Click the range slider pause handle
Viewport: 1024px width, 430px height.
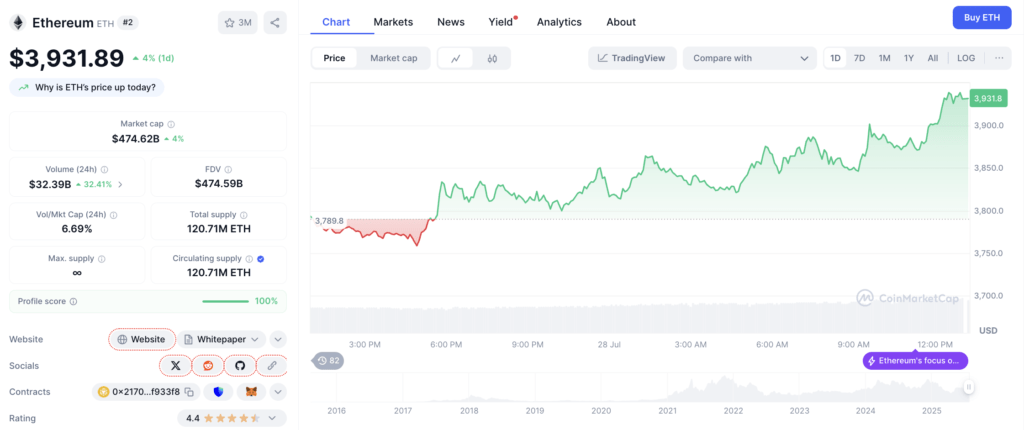[x=969, y=387]
